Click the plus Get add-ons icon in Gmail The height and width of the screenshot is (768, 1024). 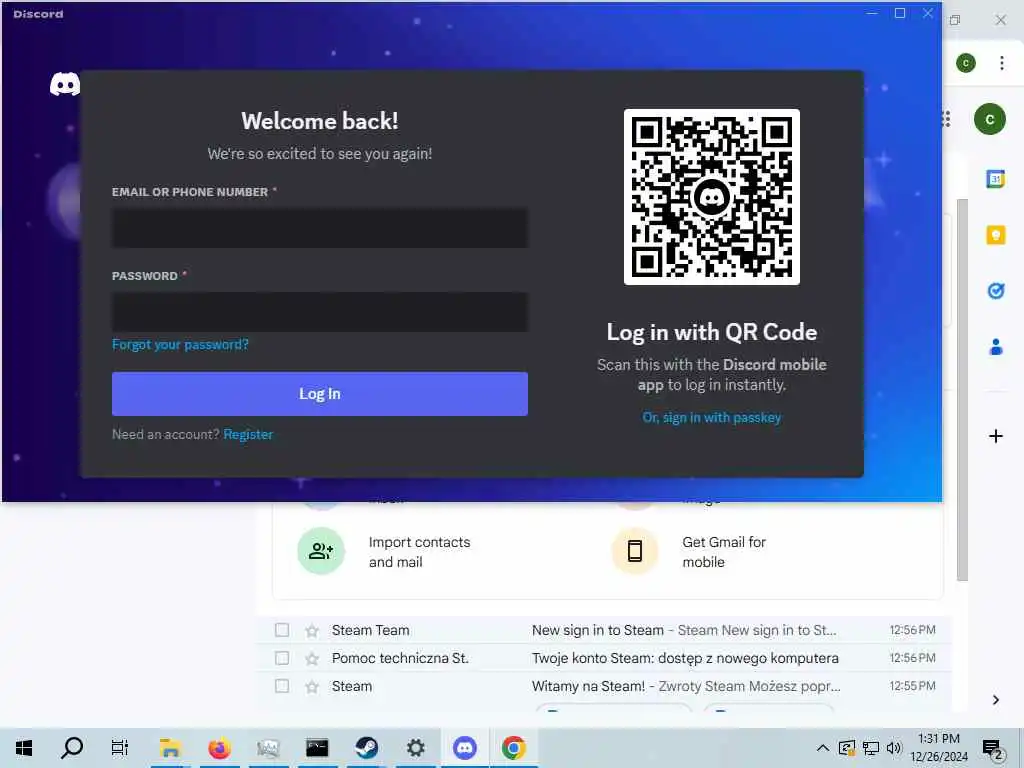(x=995, y=436)
